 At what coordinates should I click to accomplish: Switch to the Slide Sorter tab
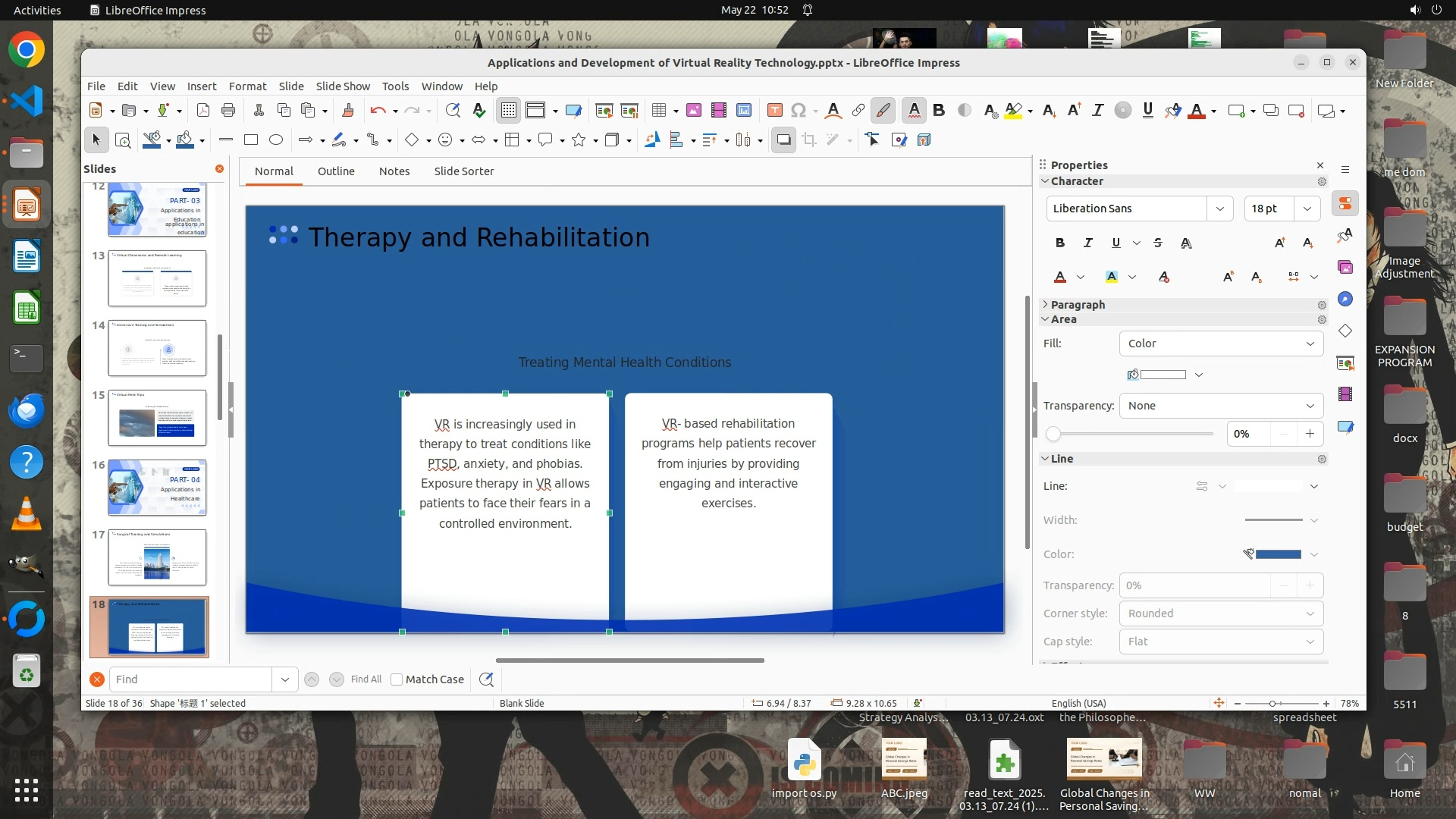463,171
